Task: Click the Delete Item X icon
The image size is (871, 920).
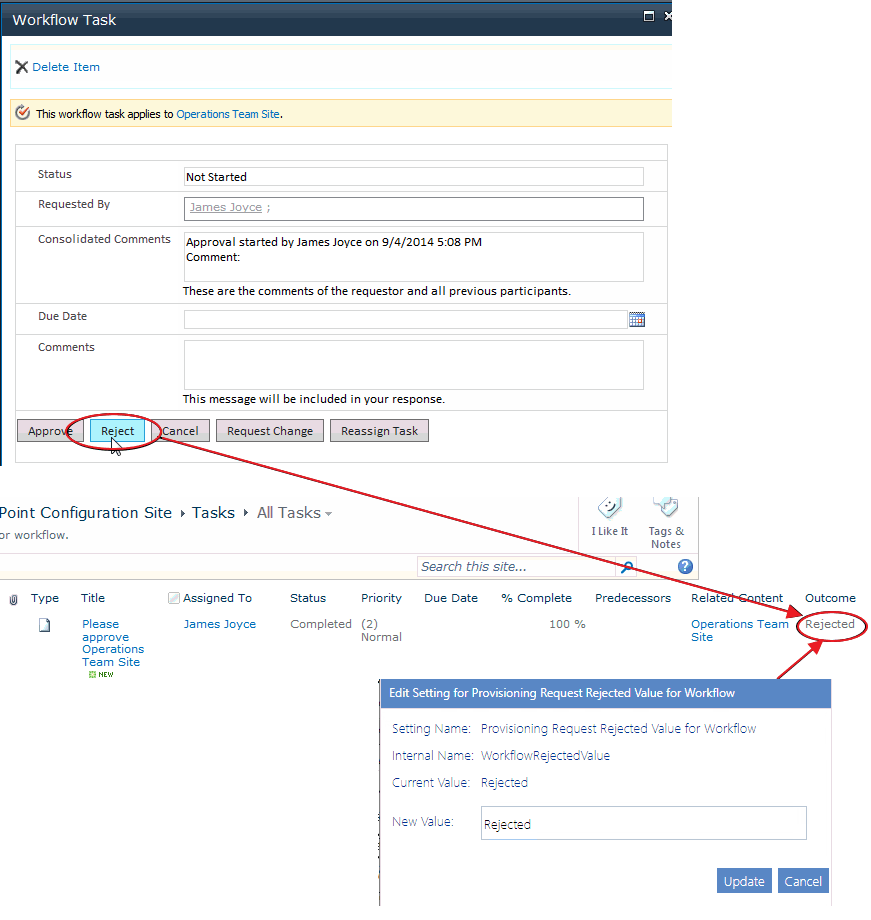Action: tap(22, 66)
